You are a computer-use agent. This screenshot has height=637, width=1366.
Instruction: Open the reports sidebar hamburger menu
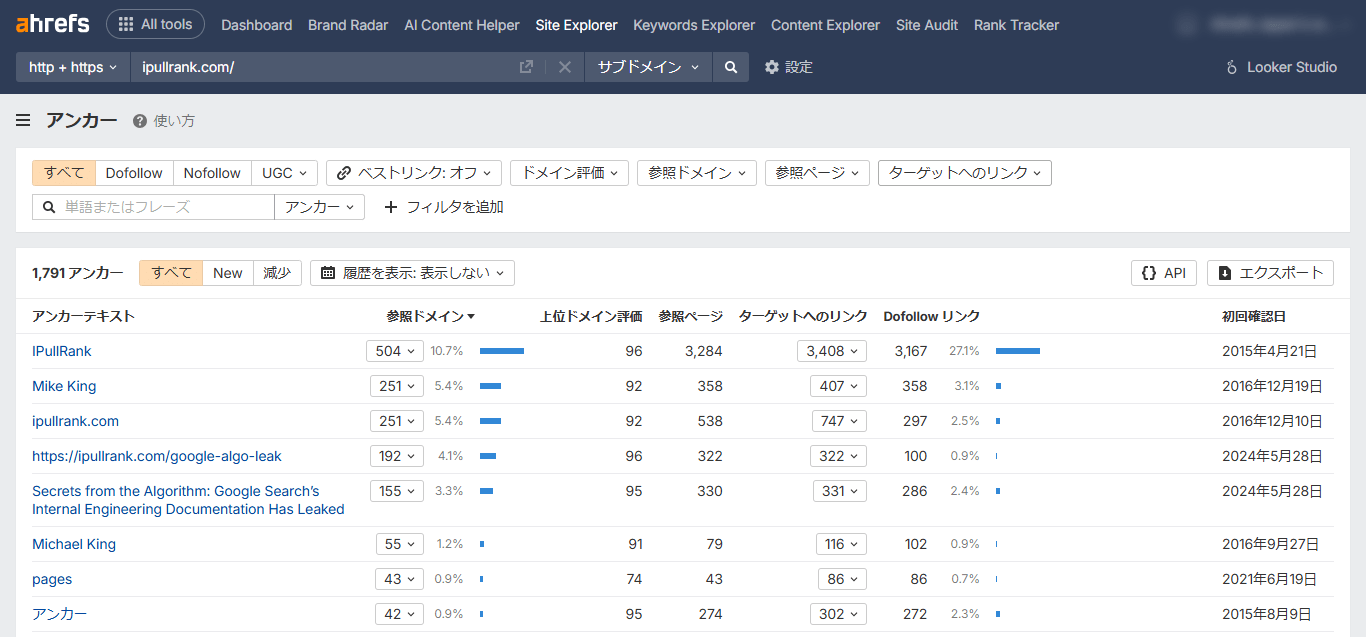point(22,119)
